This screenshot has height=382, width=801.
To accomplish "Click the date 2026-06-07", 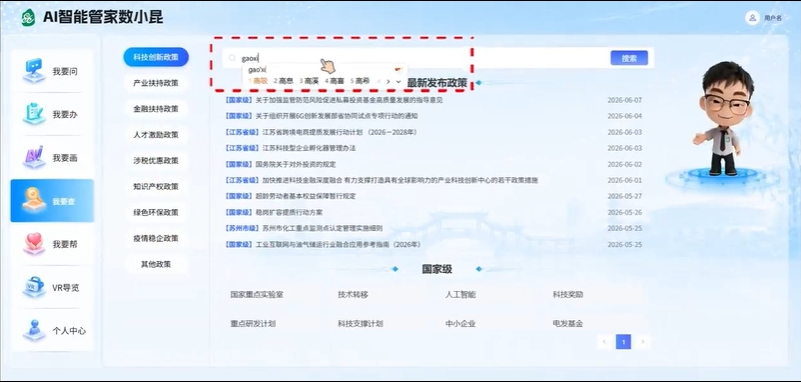I will 624,100.
